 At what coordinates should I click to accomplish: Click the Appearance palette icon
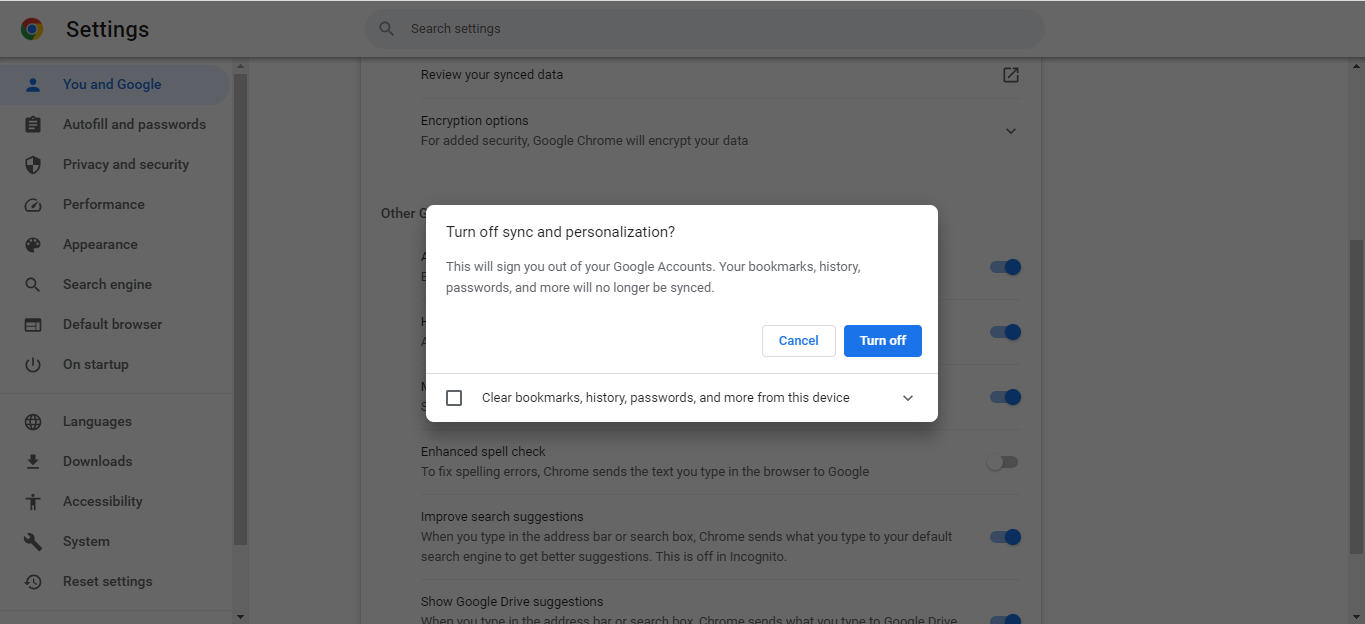pyautogui.click(x=33, y=245)
